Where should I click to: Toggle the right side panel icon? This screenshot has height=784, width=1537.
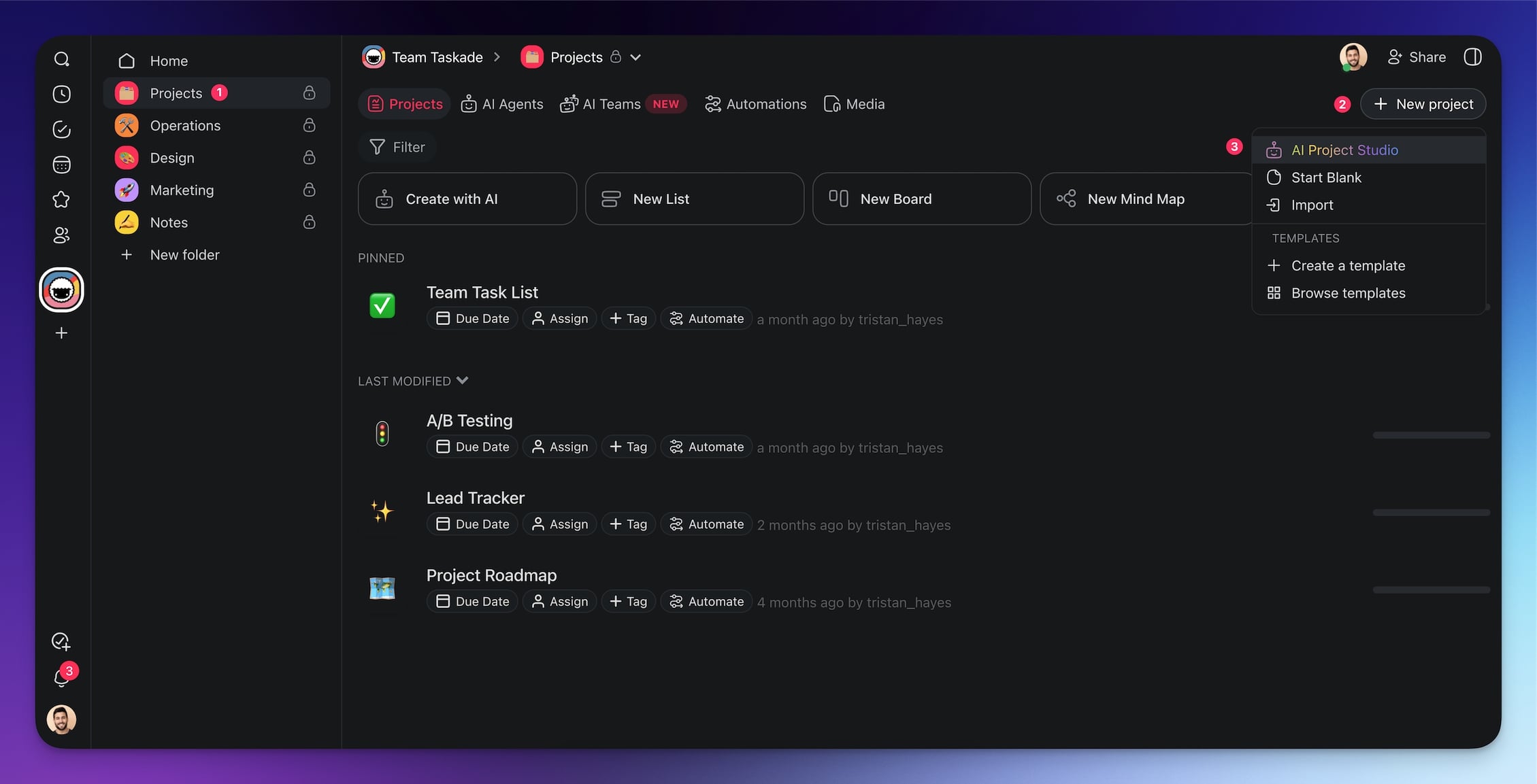click(1472, 57)
